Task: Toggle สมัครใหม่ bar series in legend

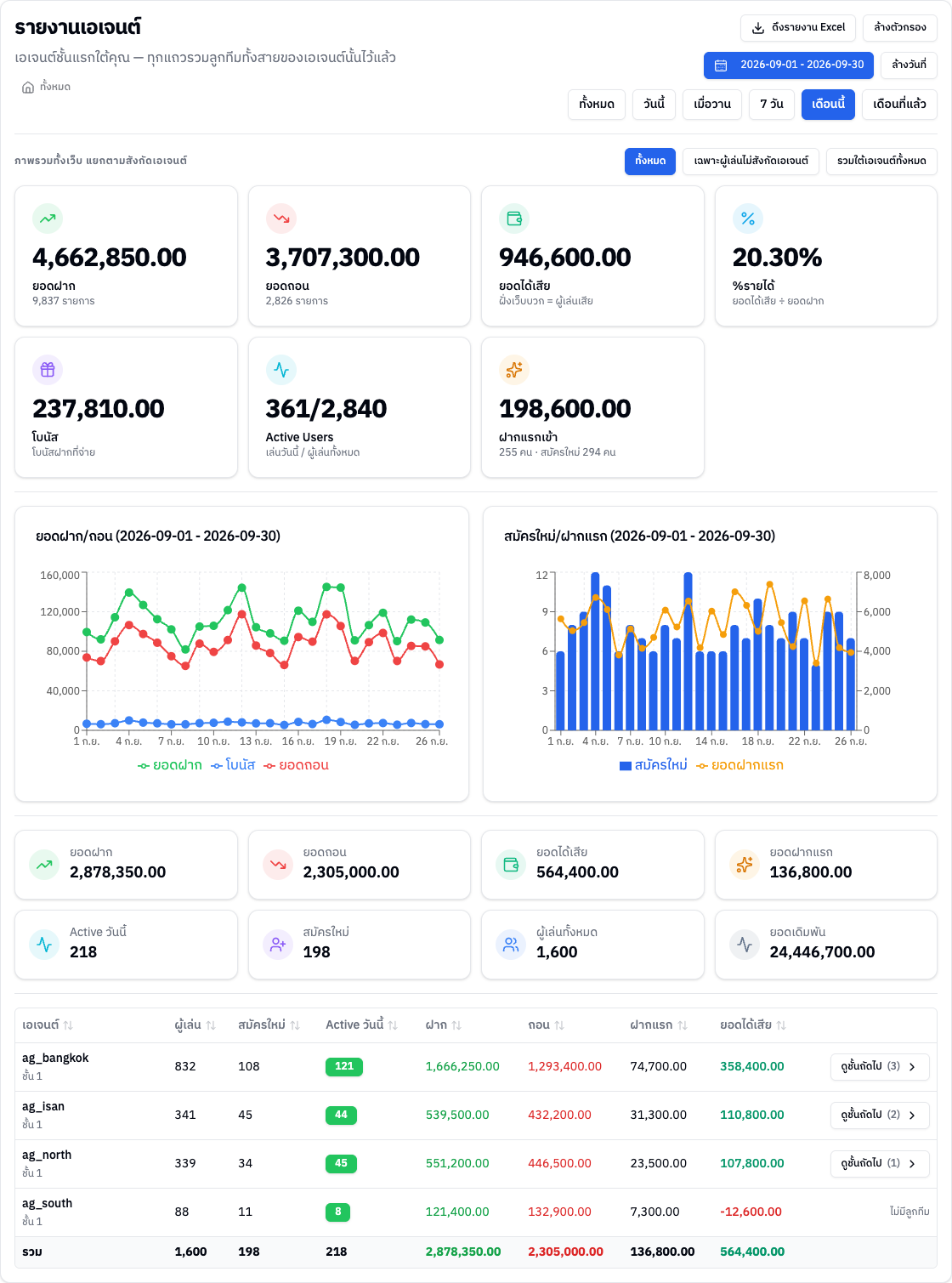Action: [654, 765]
